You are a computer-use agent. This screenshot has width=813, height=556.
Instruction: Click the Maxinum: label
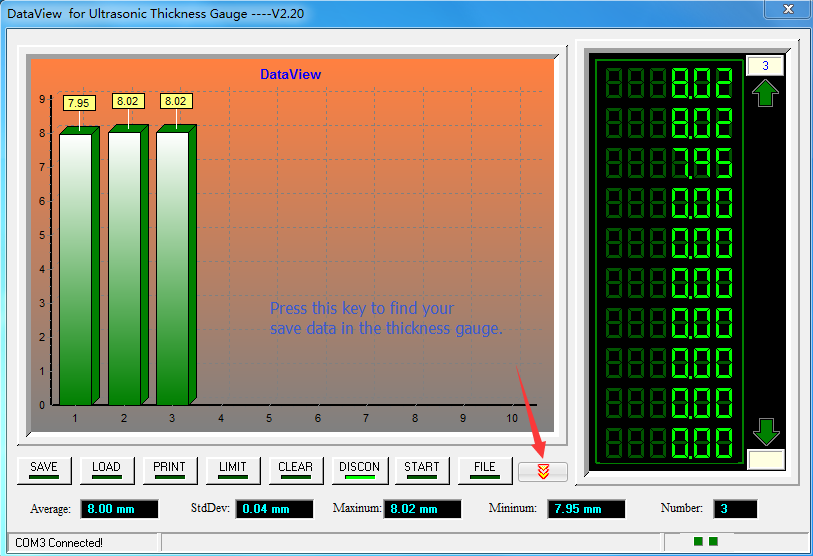(357, 508)
